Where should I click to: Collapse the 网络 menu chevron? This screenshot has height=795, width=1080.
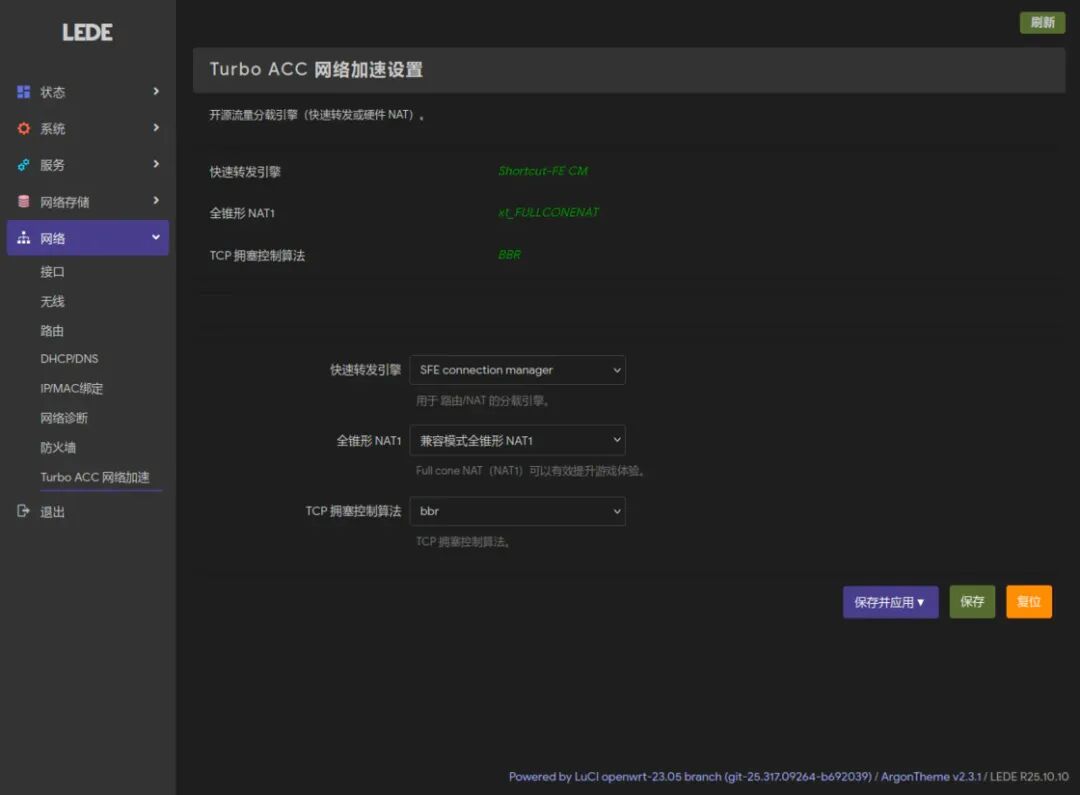coord(156,237)
